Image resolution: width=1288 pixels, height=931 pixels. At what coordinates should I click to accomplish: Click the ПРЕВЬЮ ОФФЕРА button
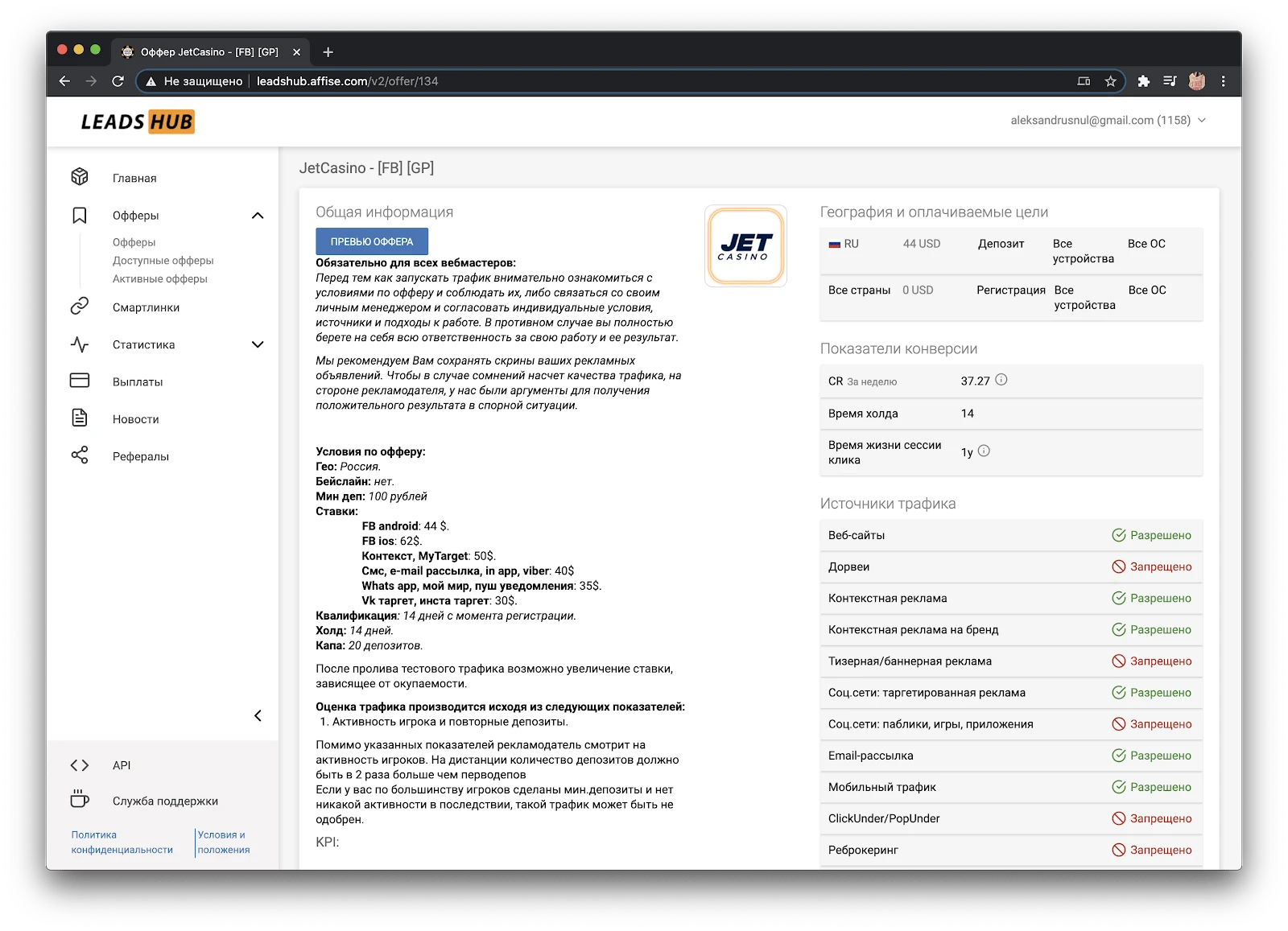372,241
